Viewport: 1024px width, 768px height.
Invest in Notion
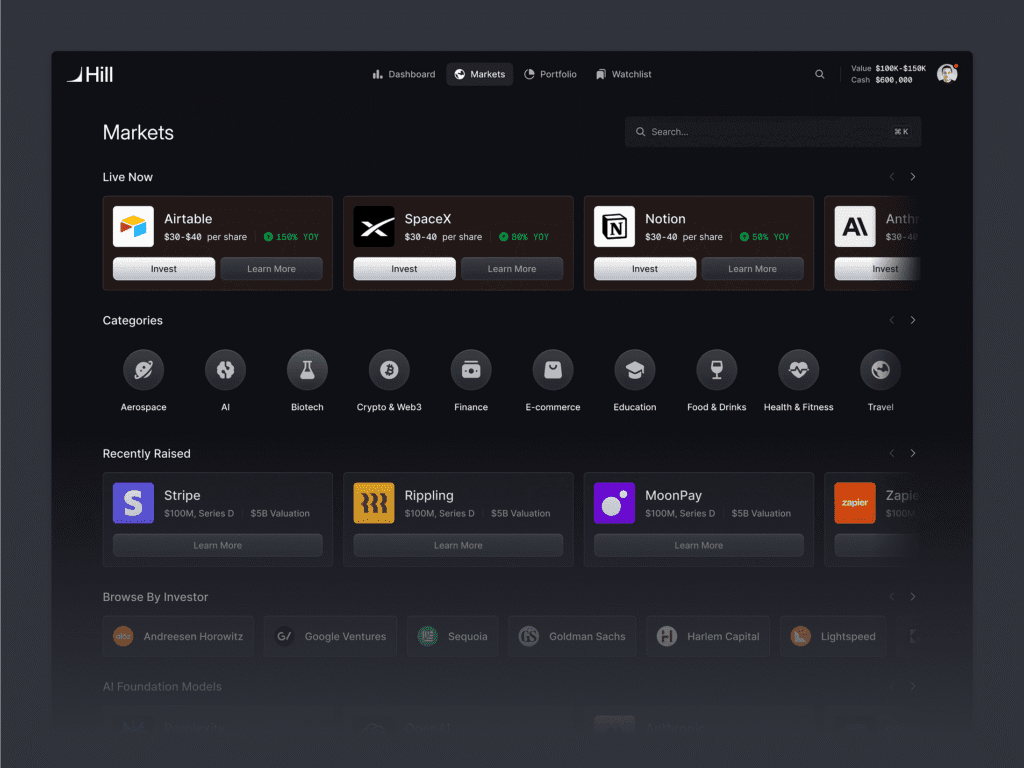pos(645,269)
